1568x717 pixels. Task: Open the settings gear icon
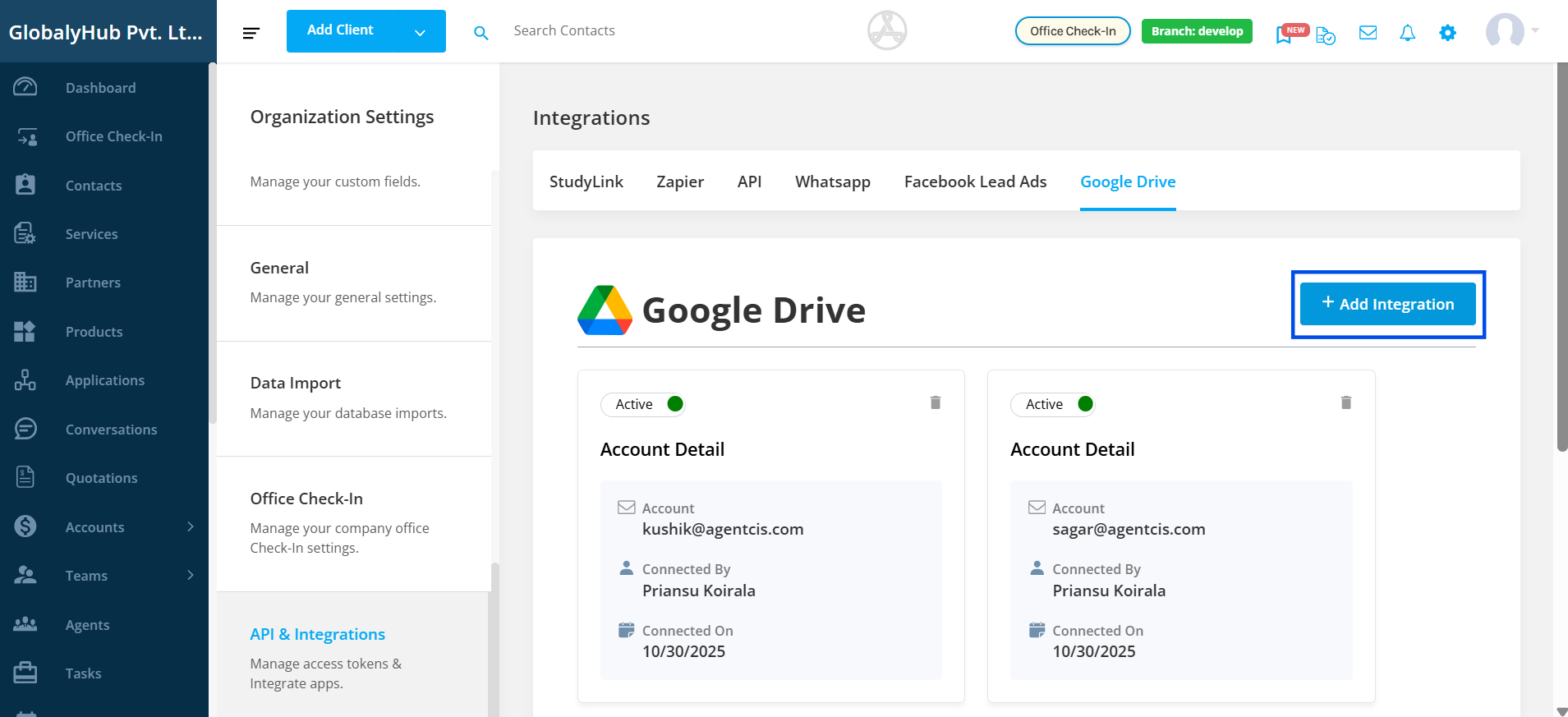coord(1447,33)
